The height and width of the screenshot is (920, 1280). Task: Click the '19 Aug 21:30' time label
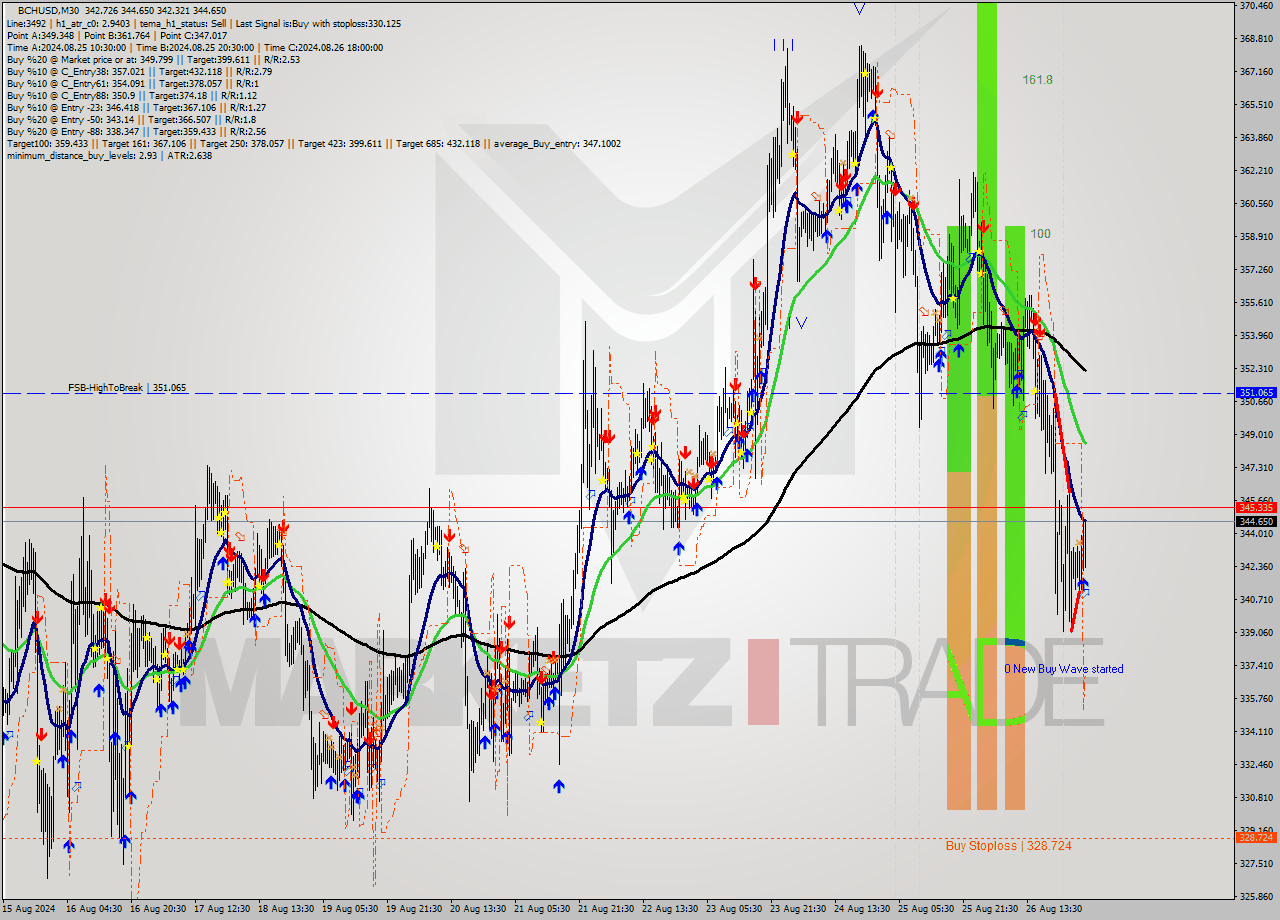(414, 909)
